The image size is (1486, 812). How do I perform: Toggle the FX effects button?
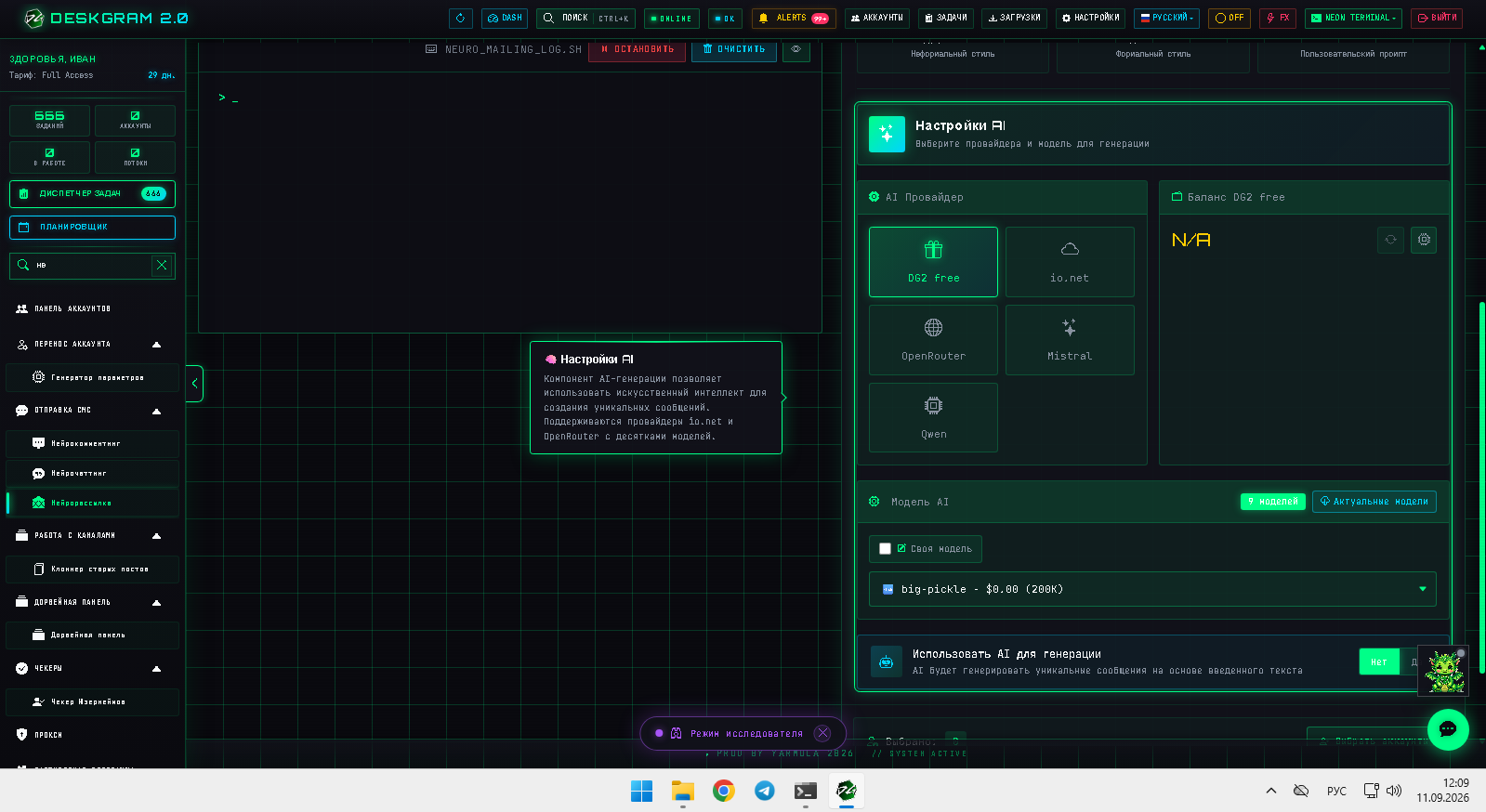(x=1278, y=18)
